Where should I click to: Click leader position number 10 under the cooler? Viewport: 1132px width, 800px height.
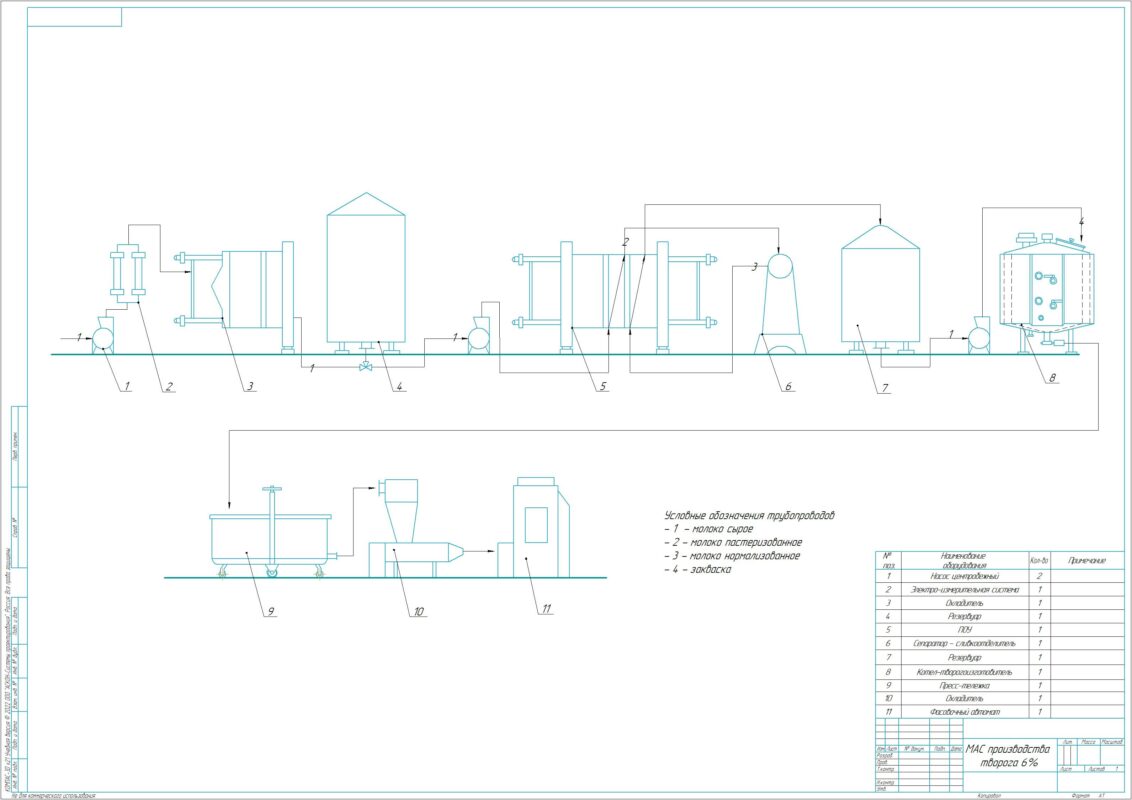click(x=419, y=612)
